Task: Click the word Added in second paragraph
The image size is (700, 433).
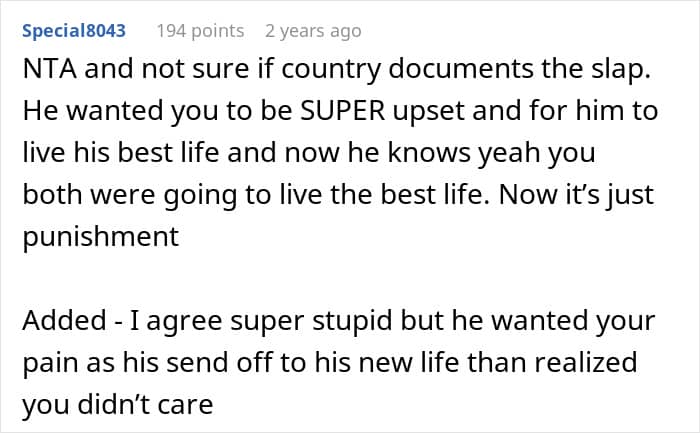Action: (x=64, y=321)
